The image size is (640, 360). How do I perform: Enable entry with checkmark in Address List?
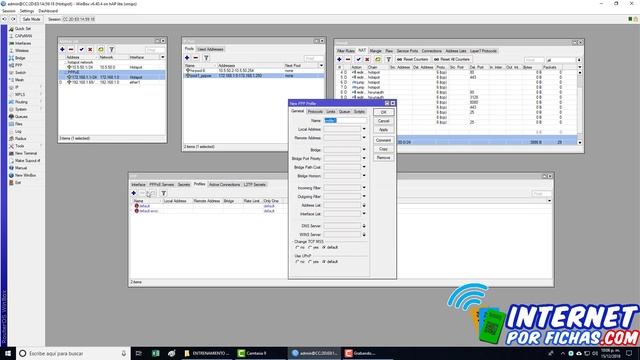pos(81,49)
